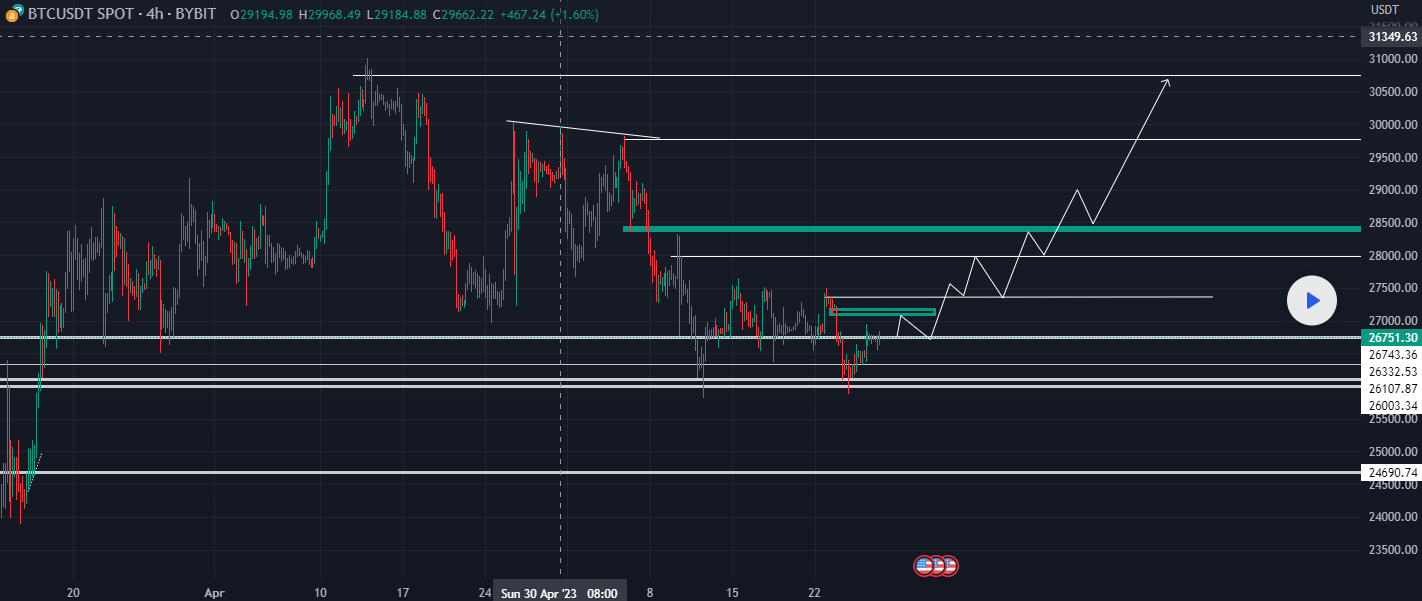Screen dimensions: 1422x601
Task: Click the crosshair date label Sun 30 Apr '23 08:00
Action: (559, 592)
